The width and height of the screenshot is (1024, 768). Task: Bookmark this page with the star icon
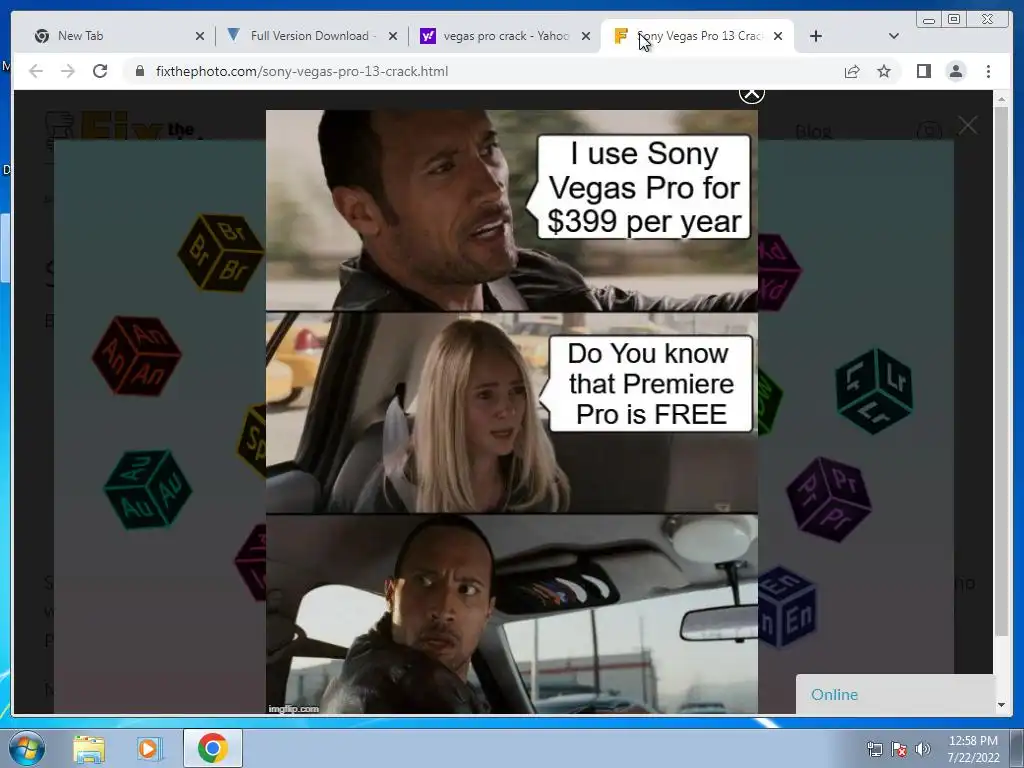tap(884, 72)
